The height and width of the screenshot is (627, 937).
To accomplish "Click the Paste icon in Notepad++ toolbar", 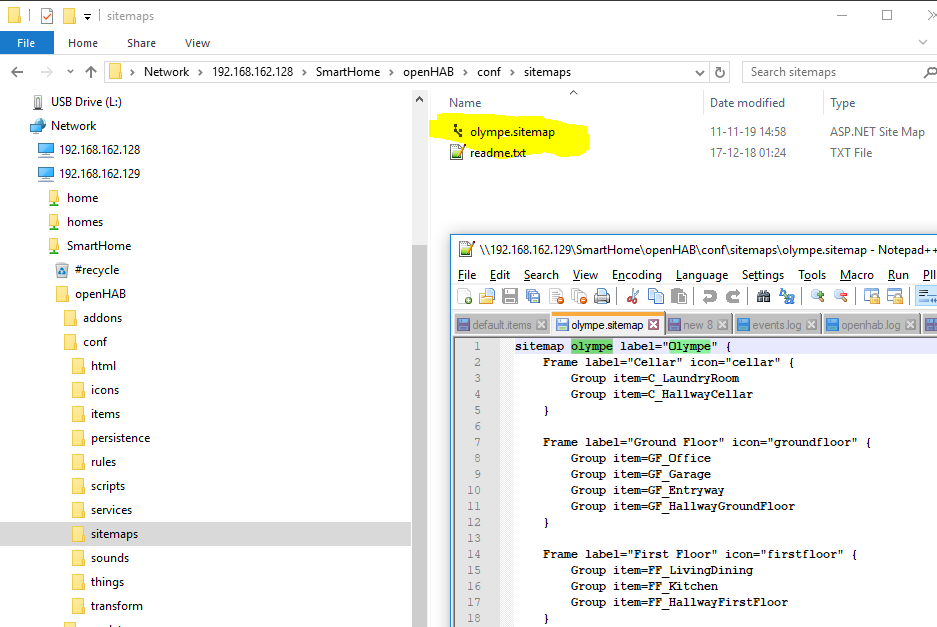I will 679,296.
